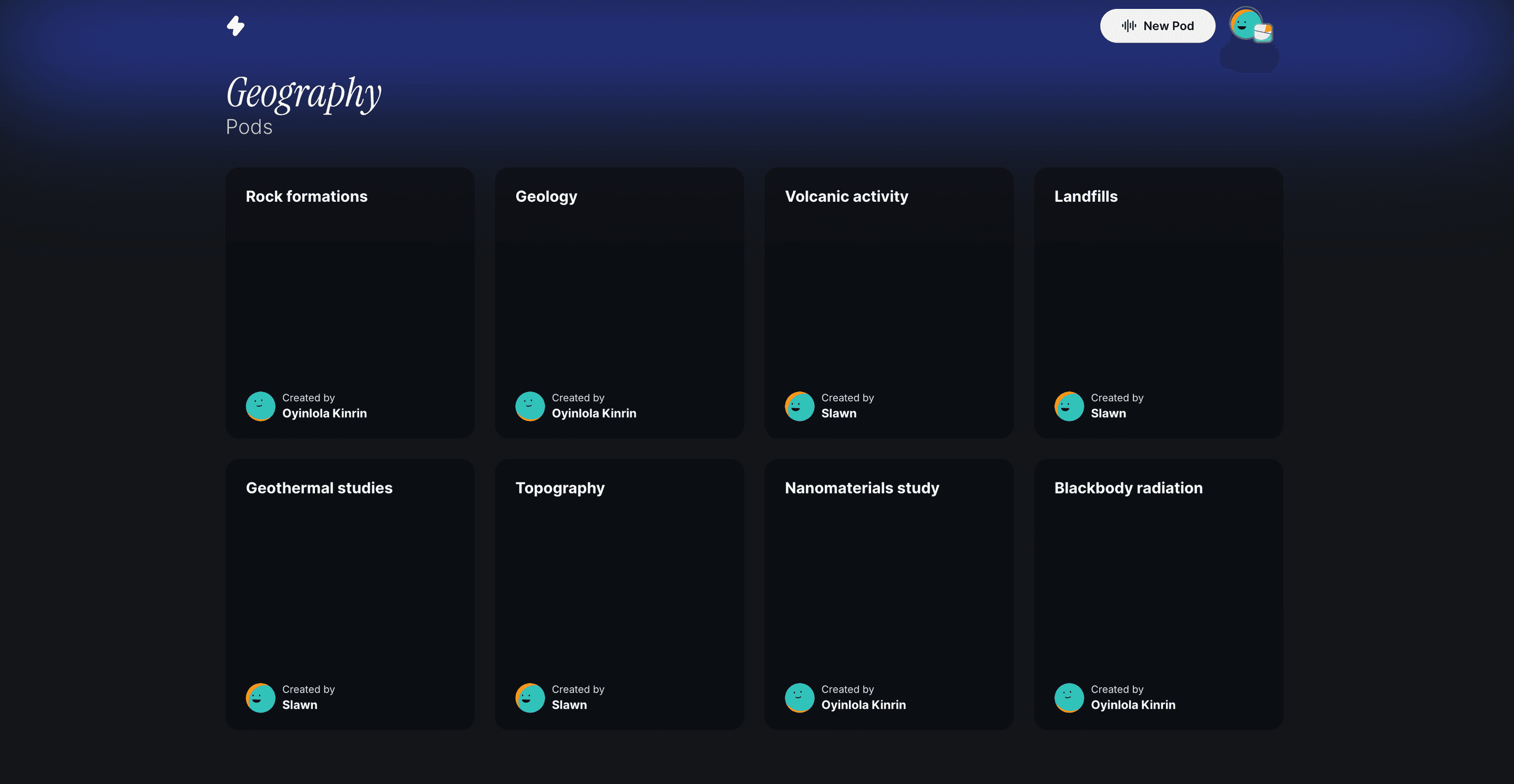Click creator avatar on Blackbody radiation card

pos(1069,698)
